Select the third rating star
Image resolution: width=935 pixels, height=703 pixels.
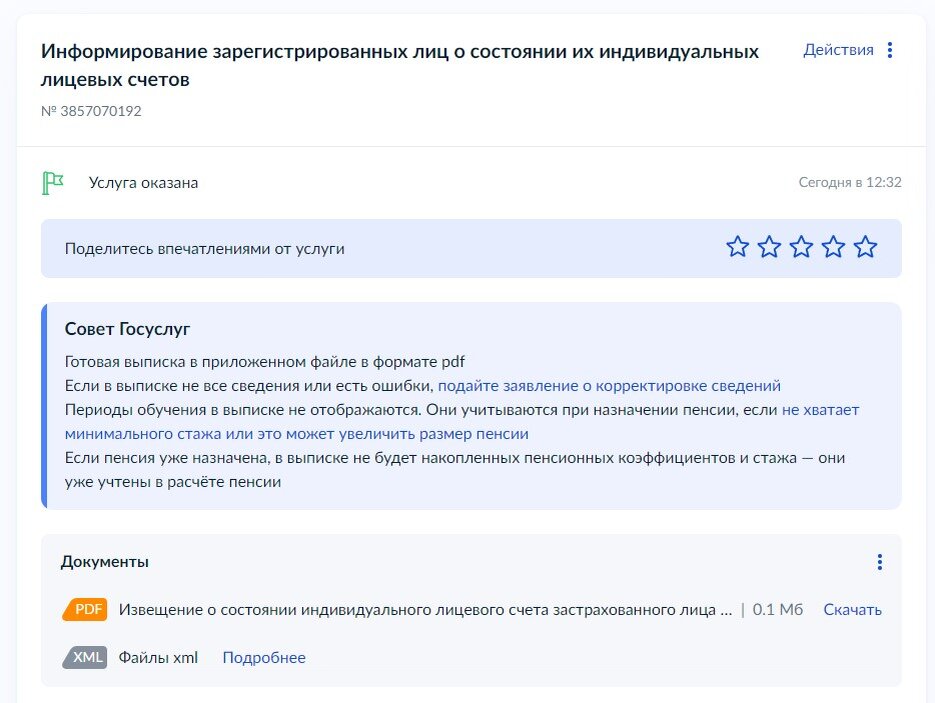(801, 246)
